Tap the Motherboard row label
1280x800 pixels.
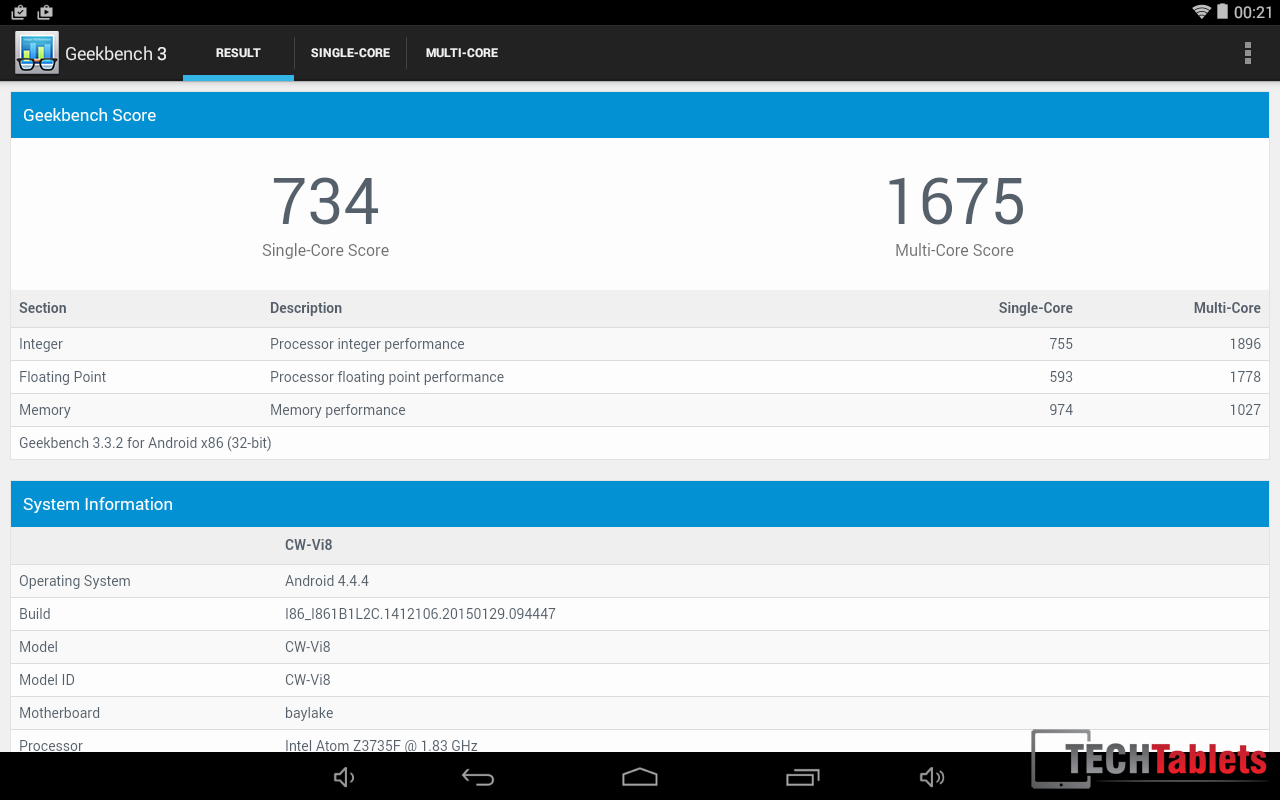(x=60, y=713)
